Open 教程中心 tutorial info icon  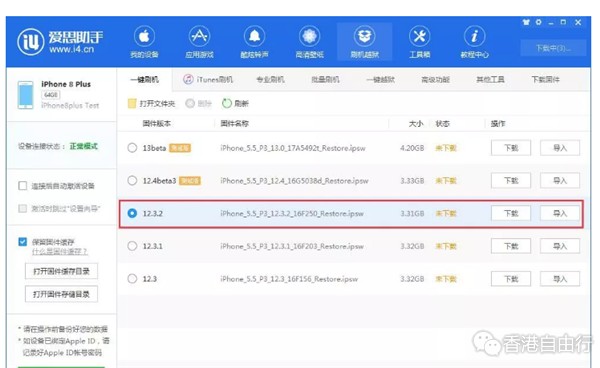tap(474, 37)
